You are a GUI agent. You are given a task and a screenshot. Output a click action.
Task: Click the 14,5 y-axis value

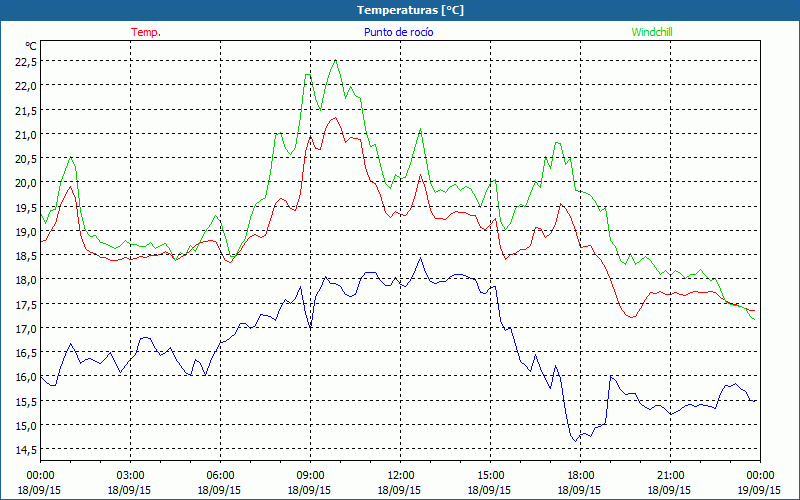click(26, 449)
